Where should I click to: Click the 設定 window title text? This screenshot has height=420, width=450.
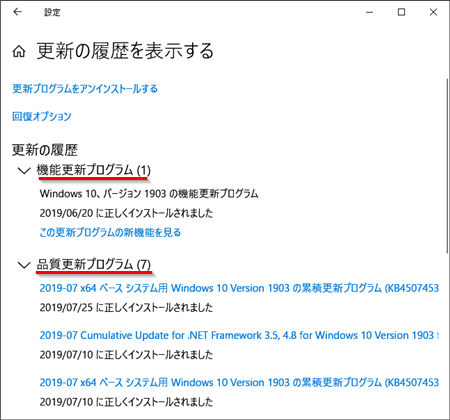point(52,12)
